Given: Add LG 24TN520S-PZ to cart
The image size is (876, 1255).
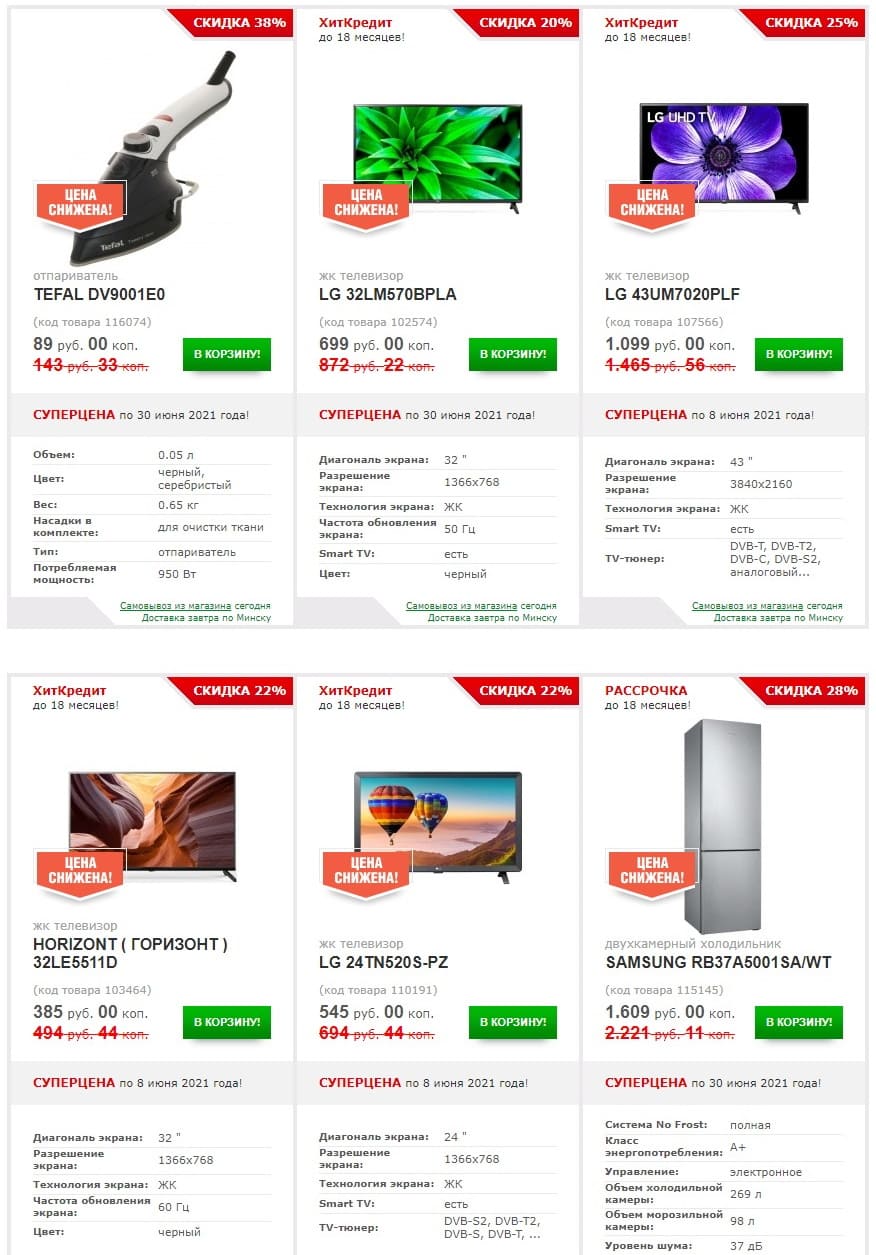Looking at the screenshot, I should coord(513,1022).
